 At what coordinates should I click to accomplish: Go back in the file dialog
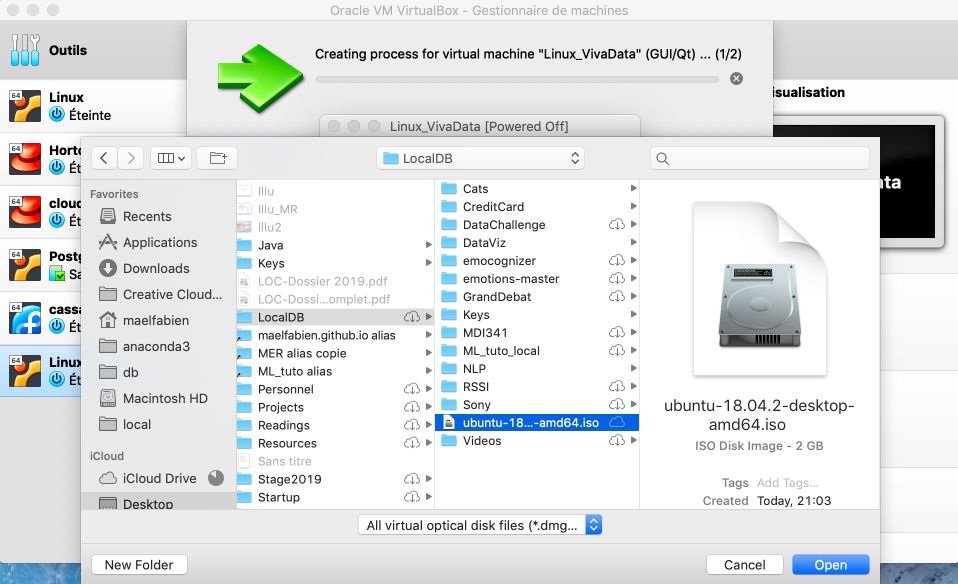(x=104, y=158)
